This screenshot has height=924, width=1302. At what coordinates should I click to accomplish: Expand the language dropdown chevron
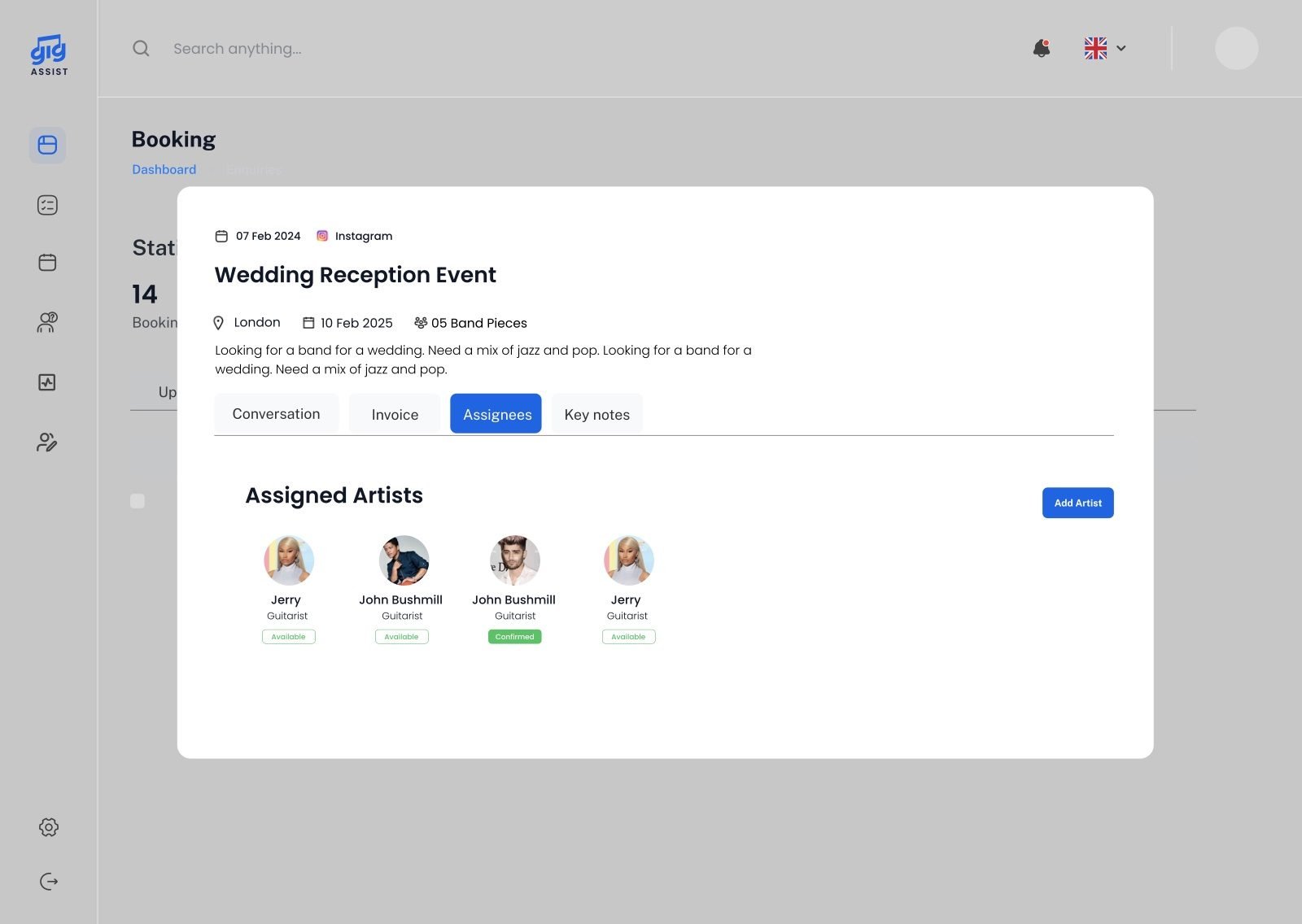coord(1121,48)
